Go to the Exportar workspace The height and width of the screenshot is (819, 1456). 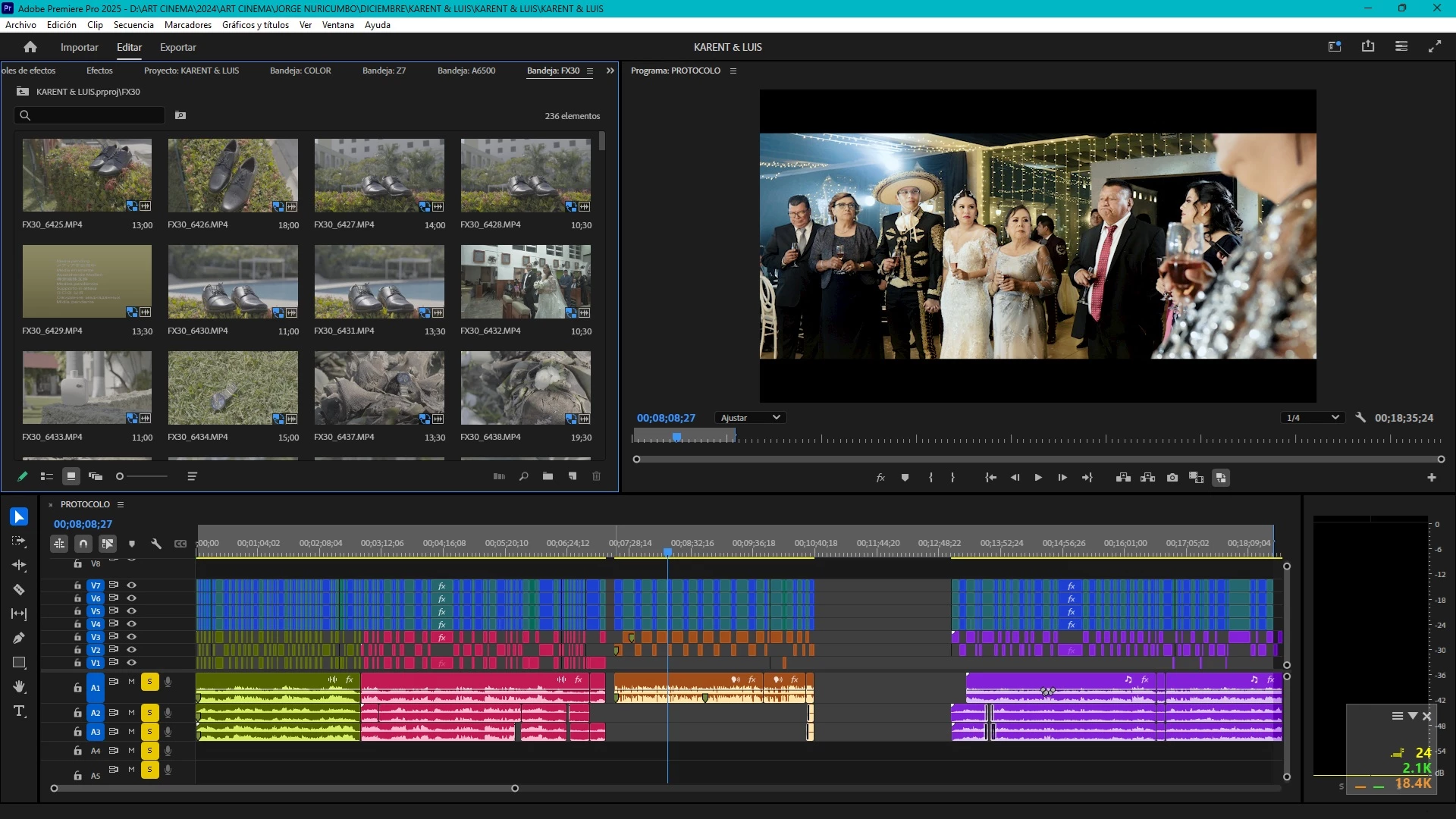point(177,47)
